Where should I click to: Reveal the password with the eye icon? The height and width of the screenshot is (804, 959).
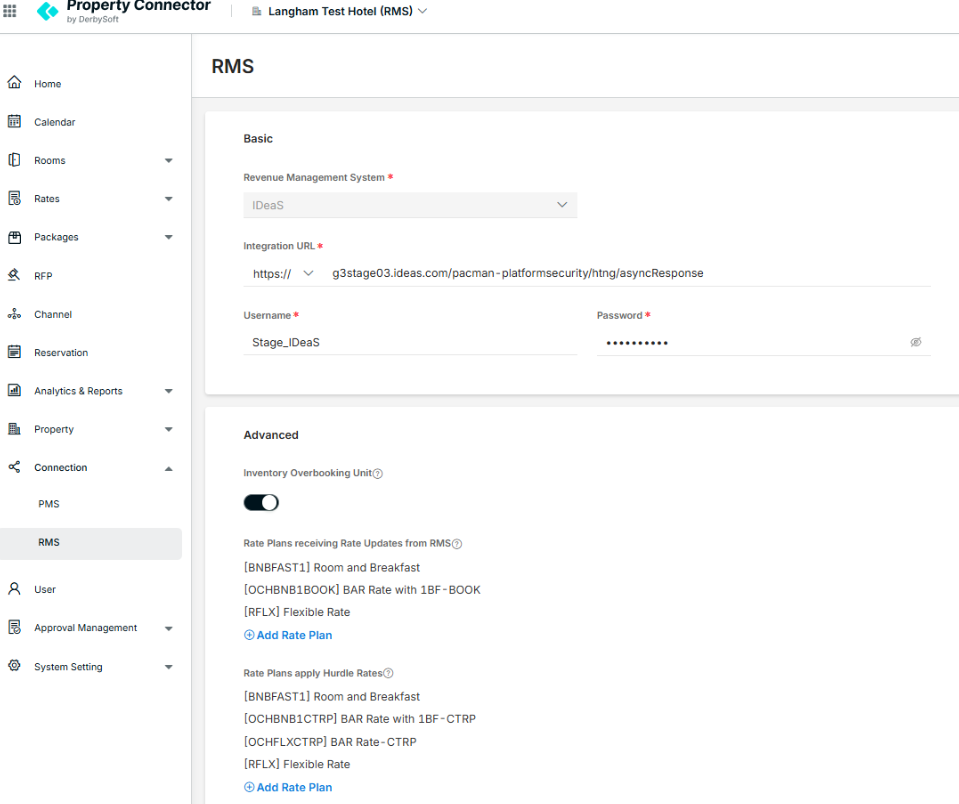916,342
